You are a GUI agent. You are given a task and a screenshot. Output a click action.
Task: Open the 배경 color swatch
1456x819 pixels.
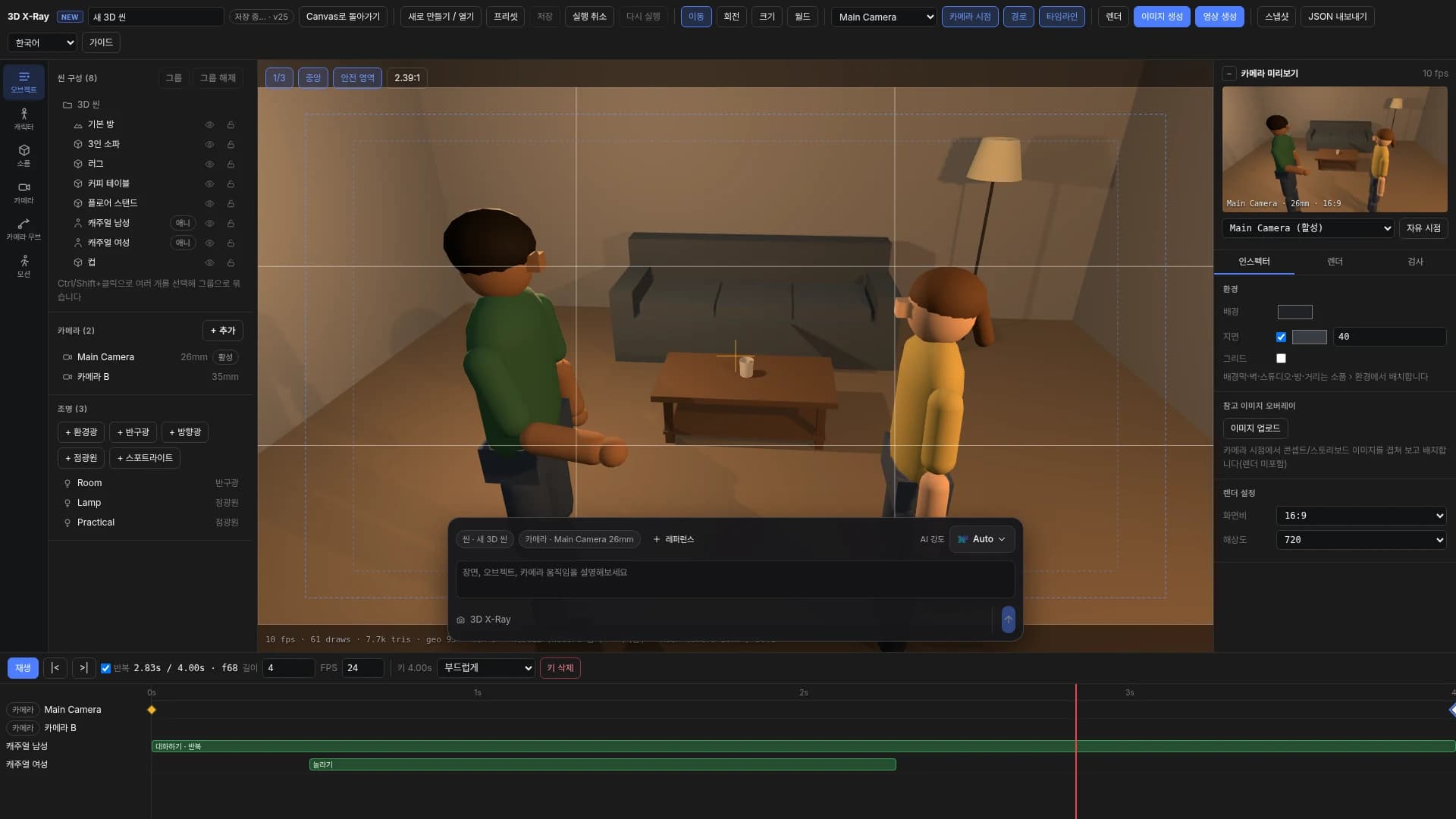point(1294,312)
